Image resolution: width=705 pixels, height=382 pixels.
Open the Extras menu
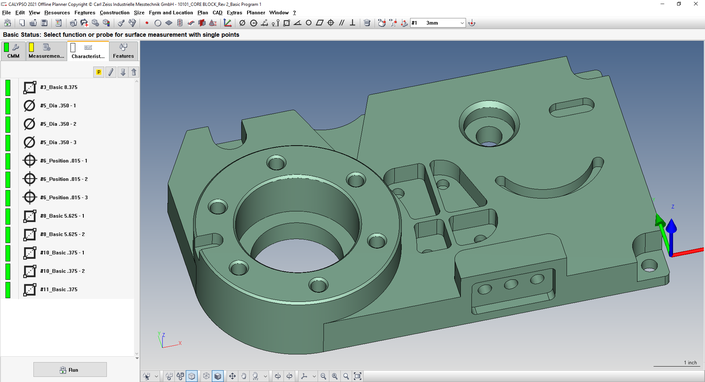[234, 13]
